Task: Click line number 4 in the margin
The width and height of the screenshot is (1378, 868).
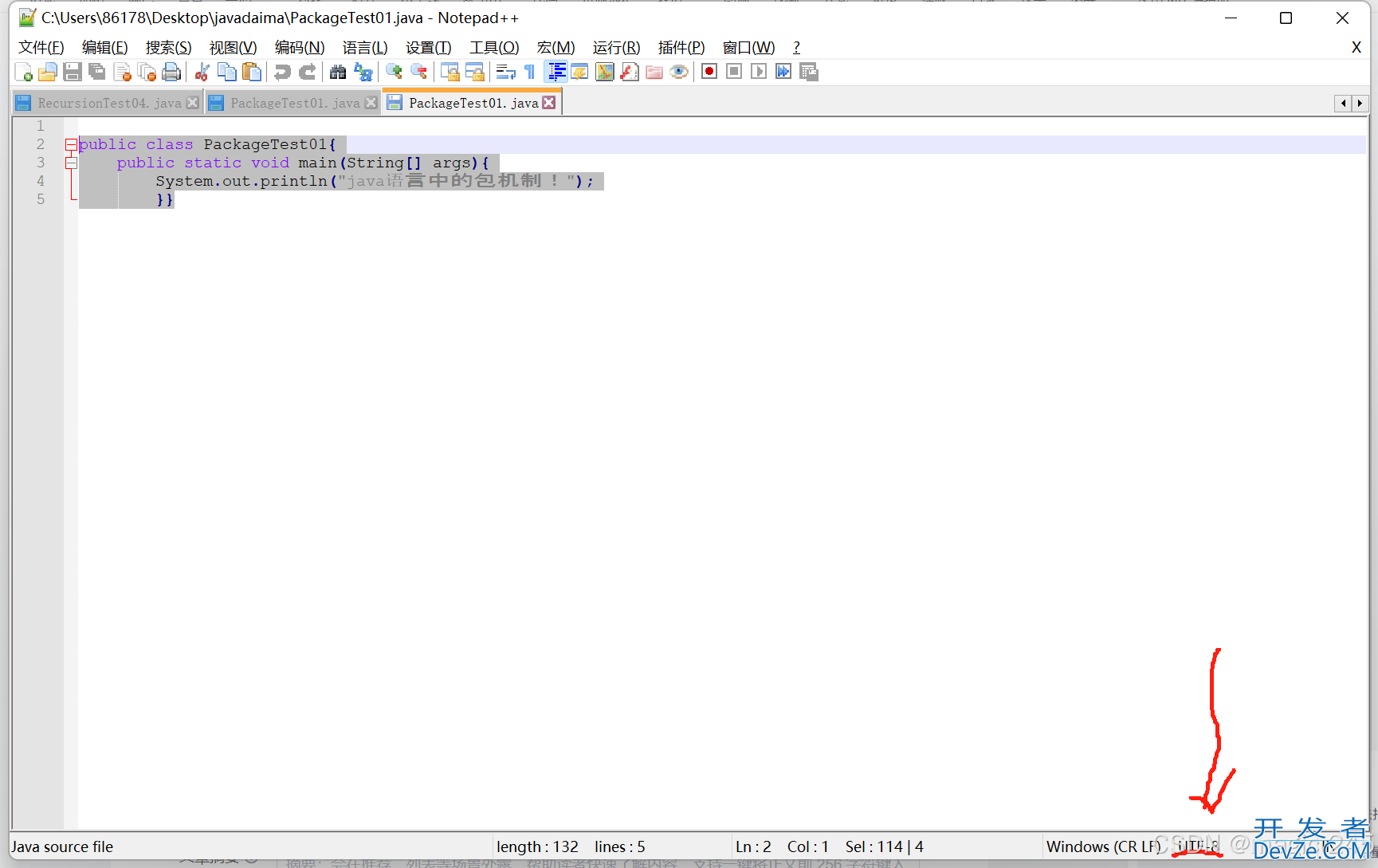Action: (41, 181)
